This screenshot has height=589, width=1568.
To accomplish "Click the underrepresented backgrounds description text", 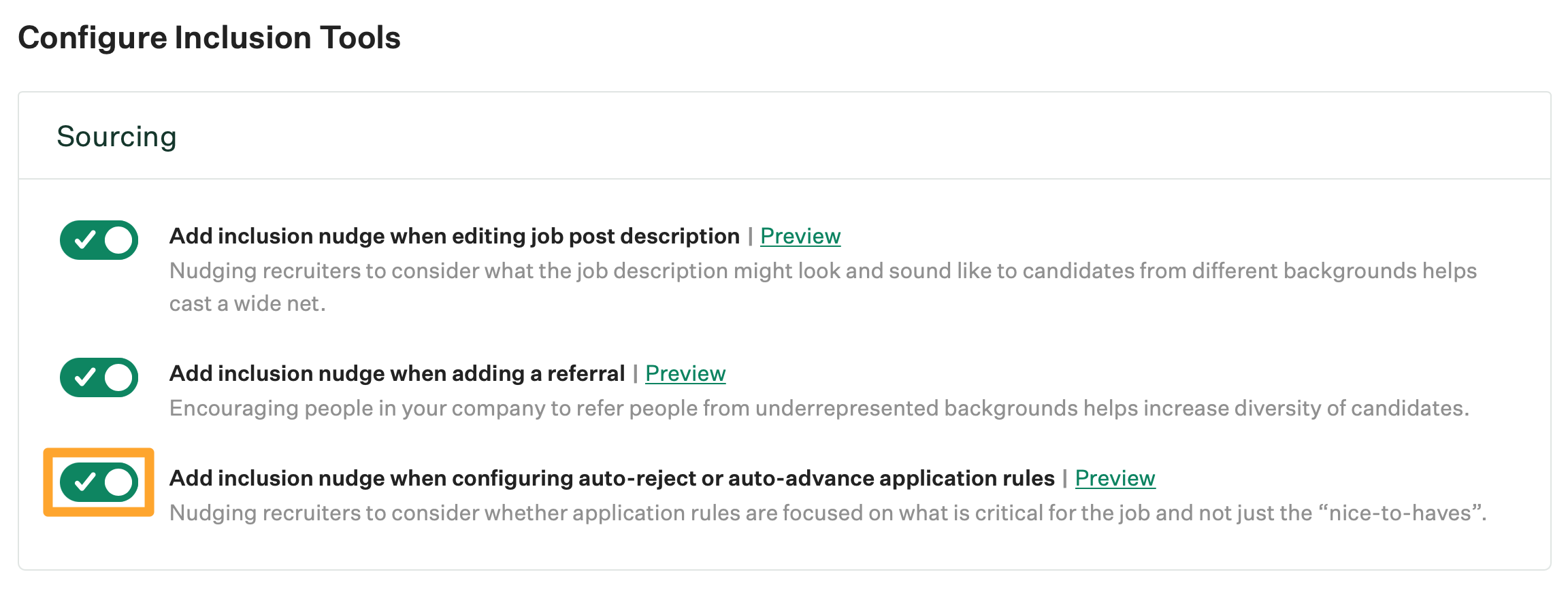I will pos(819,408).
